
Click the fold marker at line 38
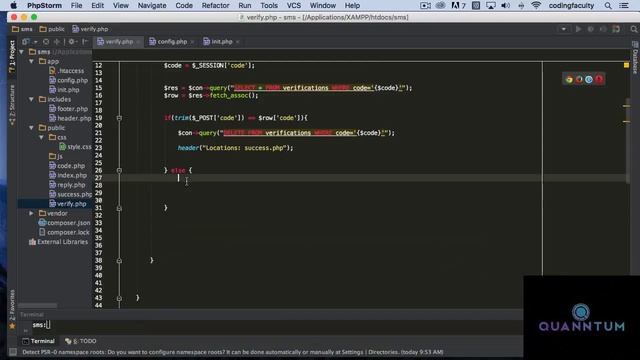[119, 260]
